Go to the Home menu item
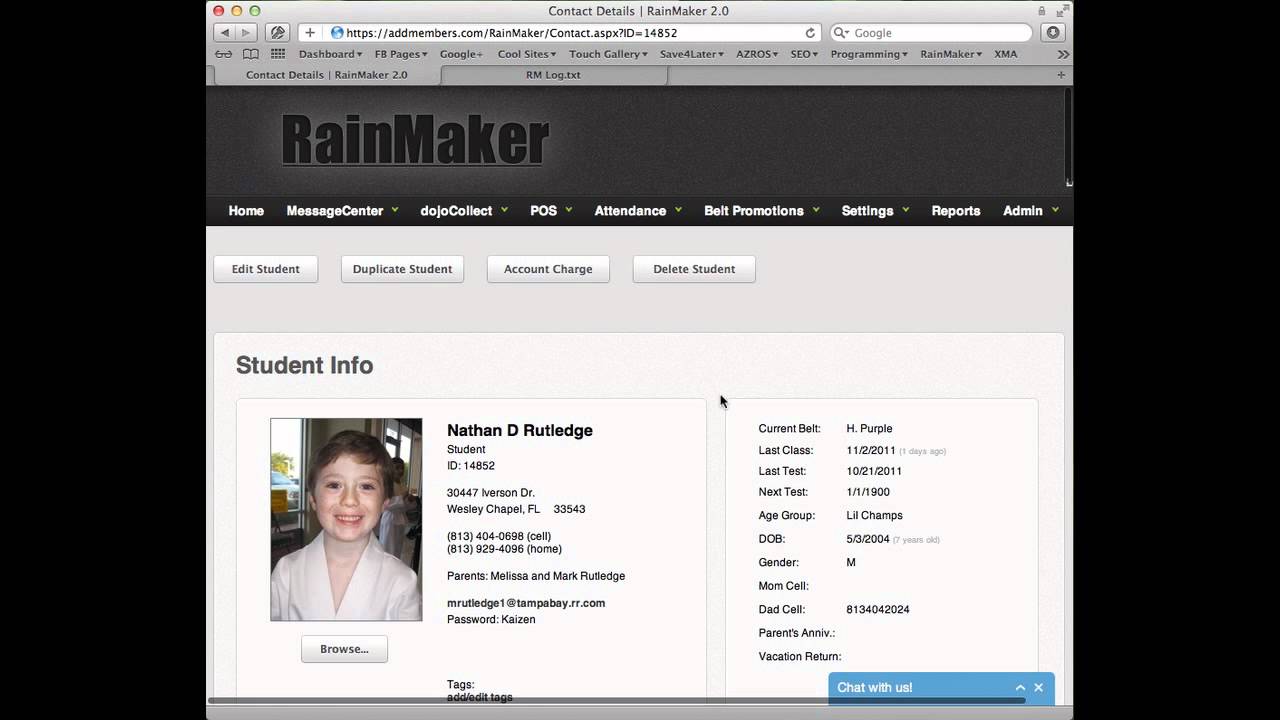The width and height of the screenshot is (1280, 720). click(x=246, y=211)
